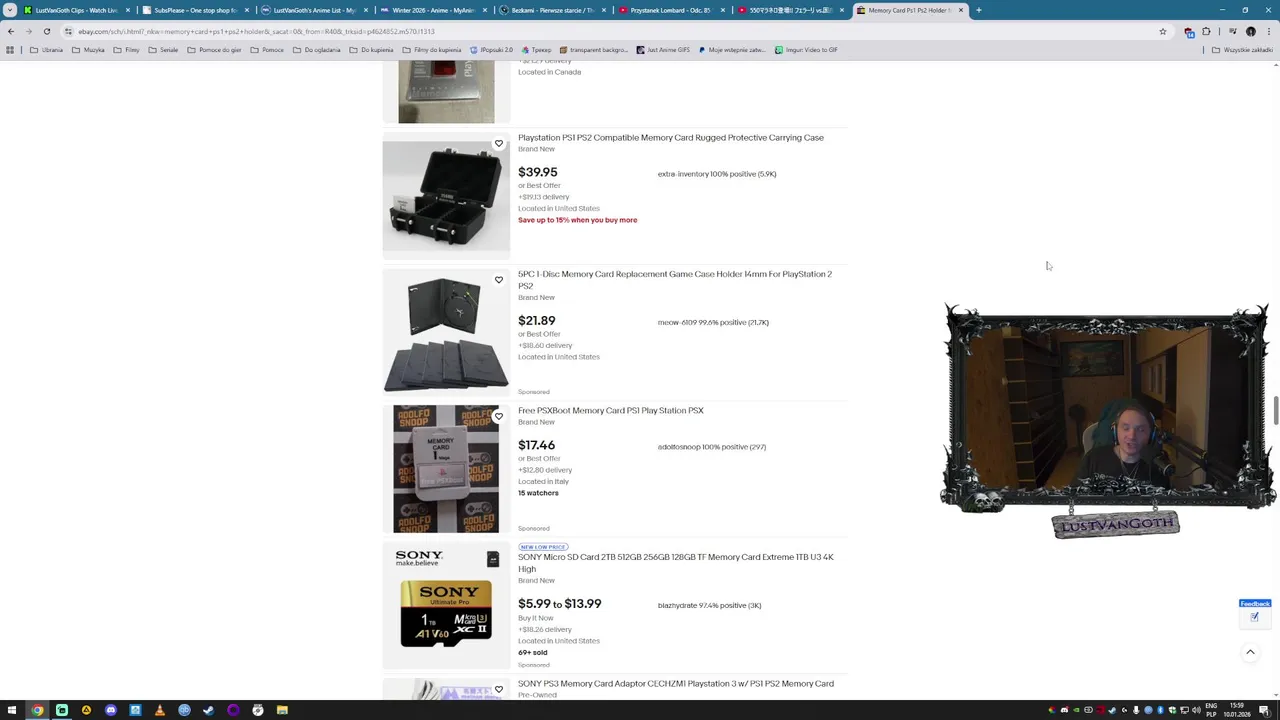Viewport: 1280px width, 720px height.
Task: Heart the Sony PS3 memory card adaptor
Action: point(499,689)
